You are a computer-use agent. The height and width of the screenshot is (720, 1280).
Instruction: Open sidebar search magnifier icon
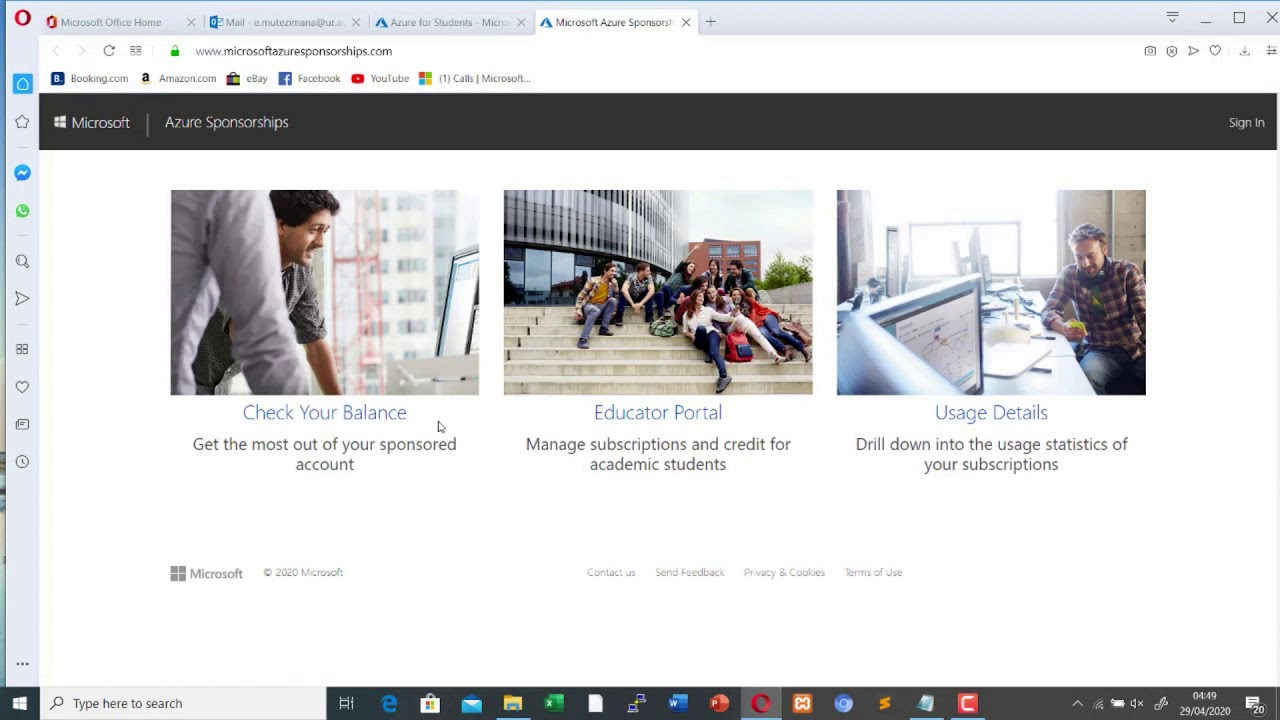(x=22, y=261)
